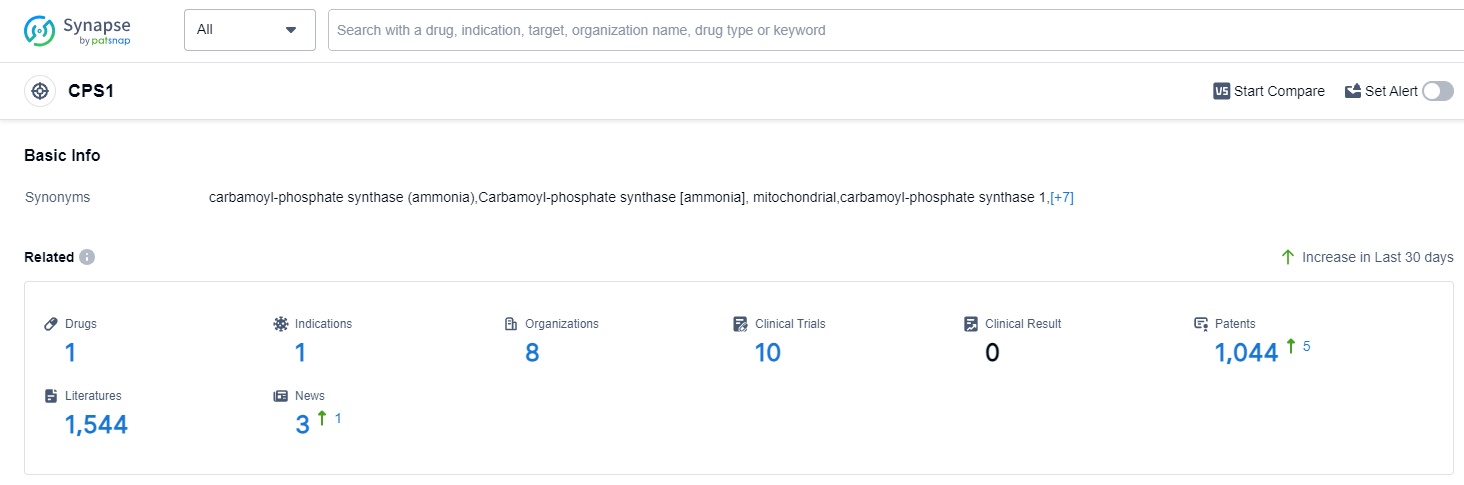Screen dimensions: 1464x485
Task: Open the 1,044 patents count link
Action: (1246, 353)
